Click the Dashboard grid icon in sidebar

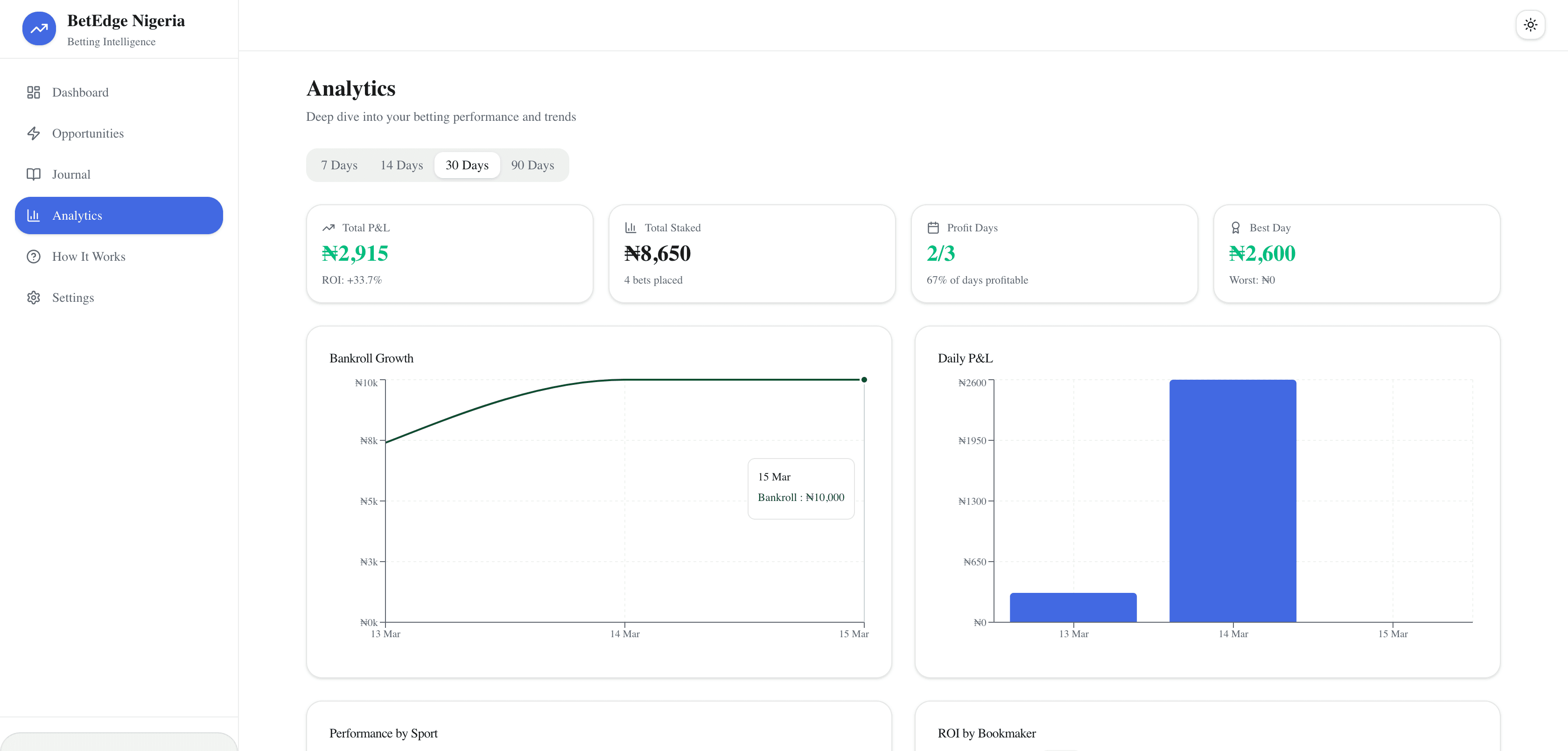(x=34, y=92)
